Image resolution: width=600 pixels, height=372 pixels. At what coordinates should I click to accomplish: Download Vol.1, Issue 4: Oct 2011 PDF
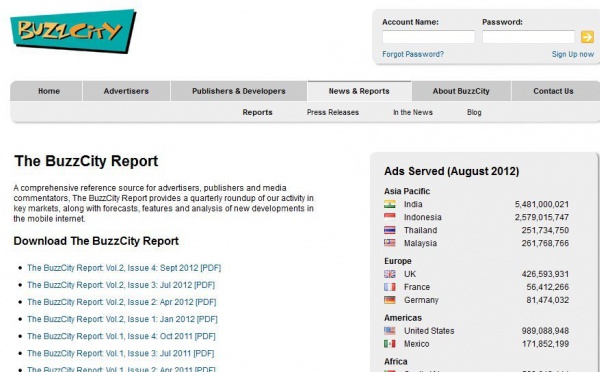[x=121, y=336]
